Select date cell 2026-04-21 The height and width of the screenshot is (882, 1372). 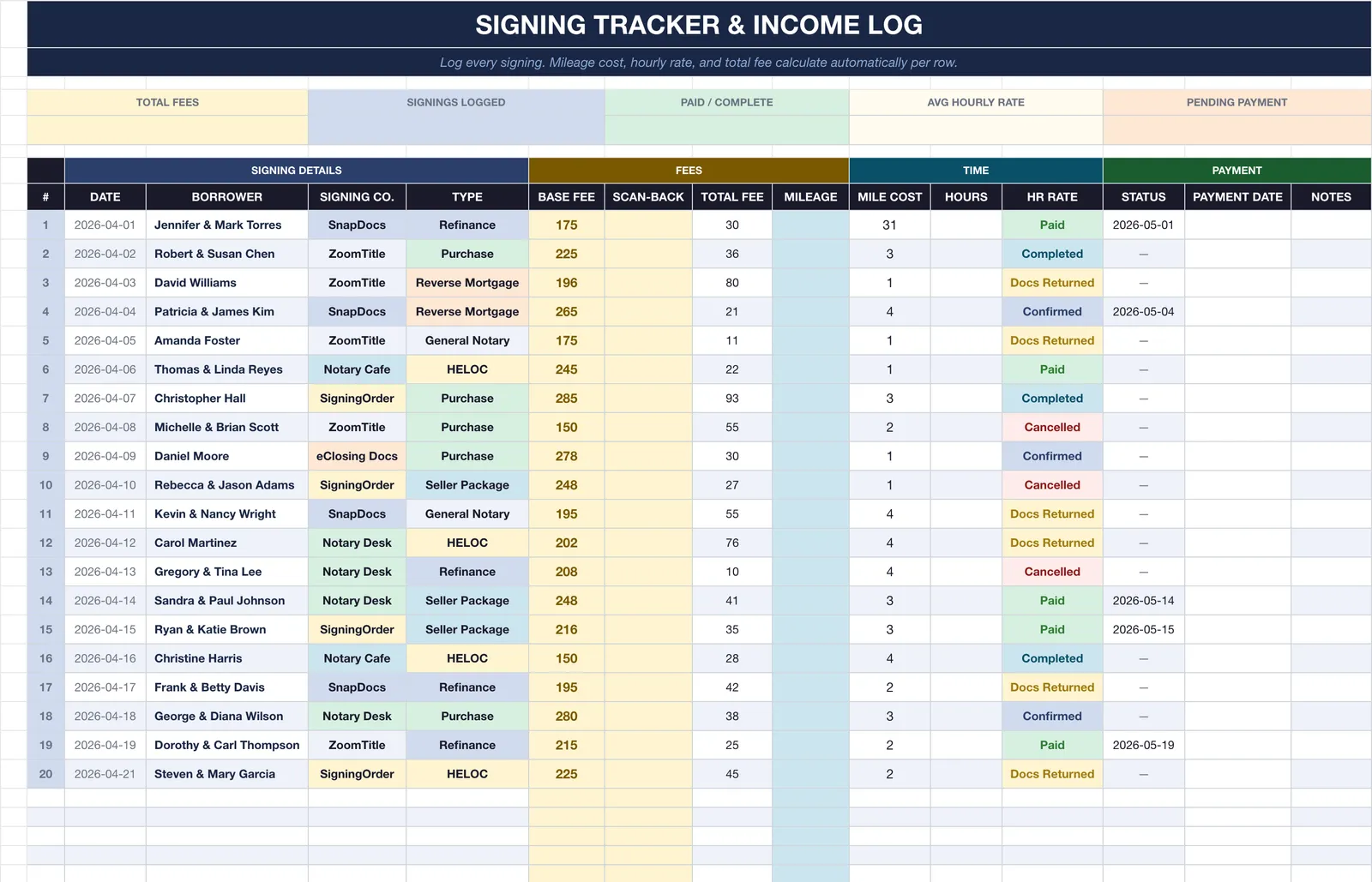[105, 774]
